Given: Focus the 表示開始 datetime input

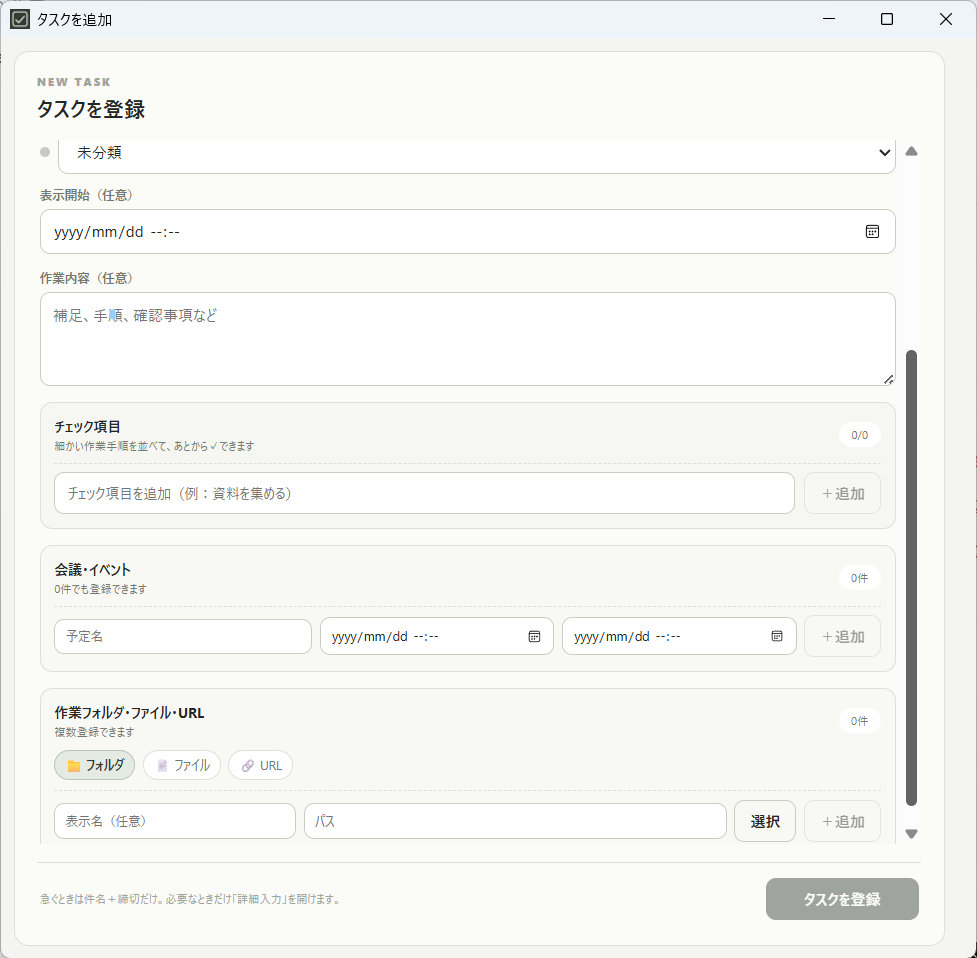Looking at the screenshot, I should pyautogui.click(x=468, y=232).
